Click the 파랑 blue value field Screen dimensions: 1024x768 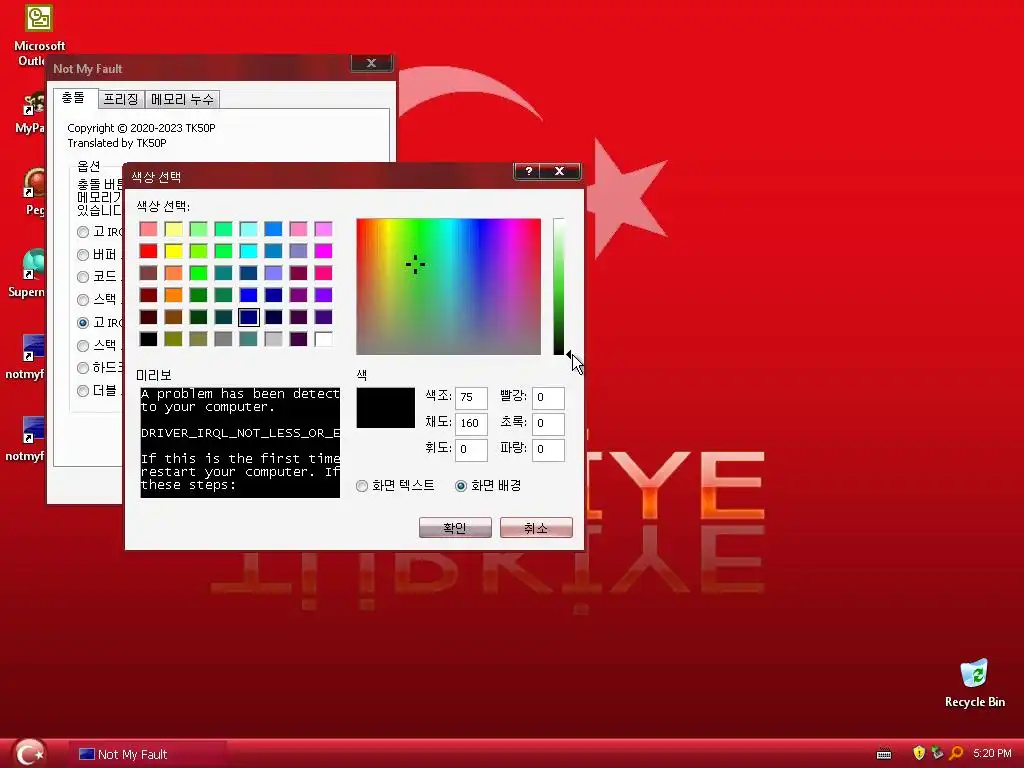[x=548, y=449]
